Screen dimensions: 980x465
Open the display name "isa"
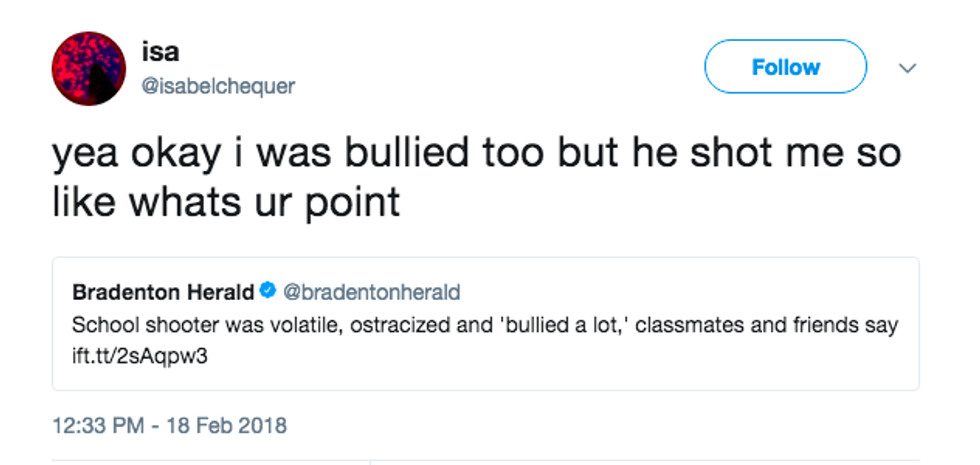click(x=160, y=53)
